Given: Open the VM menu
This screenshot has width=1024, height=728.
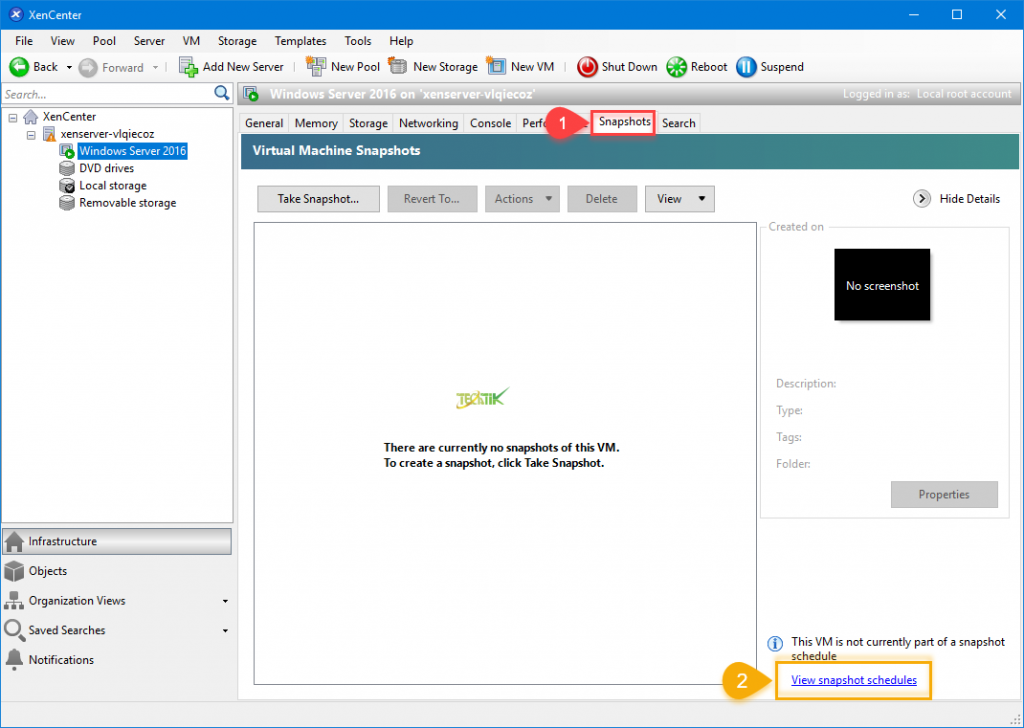Looking at the screenshot, I should pyautogui.click(x=190, y=41).
